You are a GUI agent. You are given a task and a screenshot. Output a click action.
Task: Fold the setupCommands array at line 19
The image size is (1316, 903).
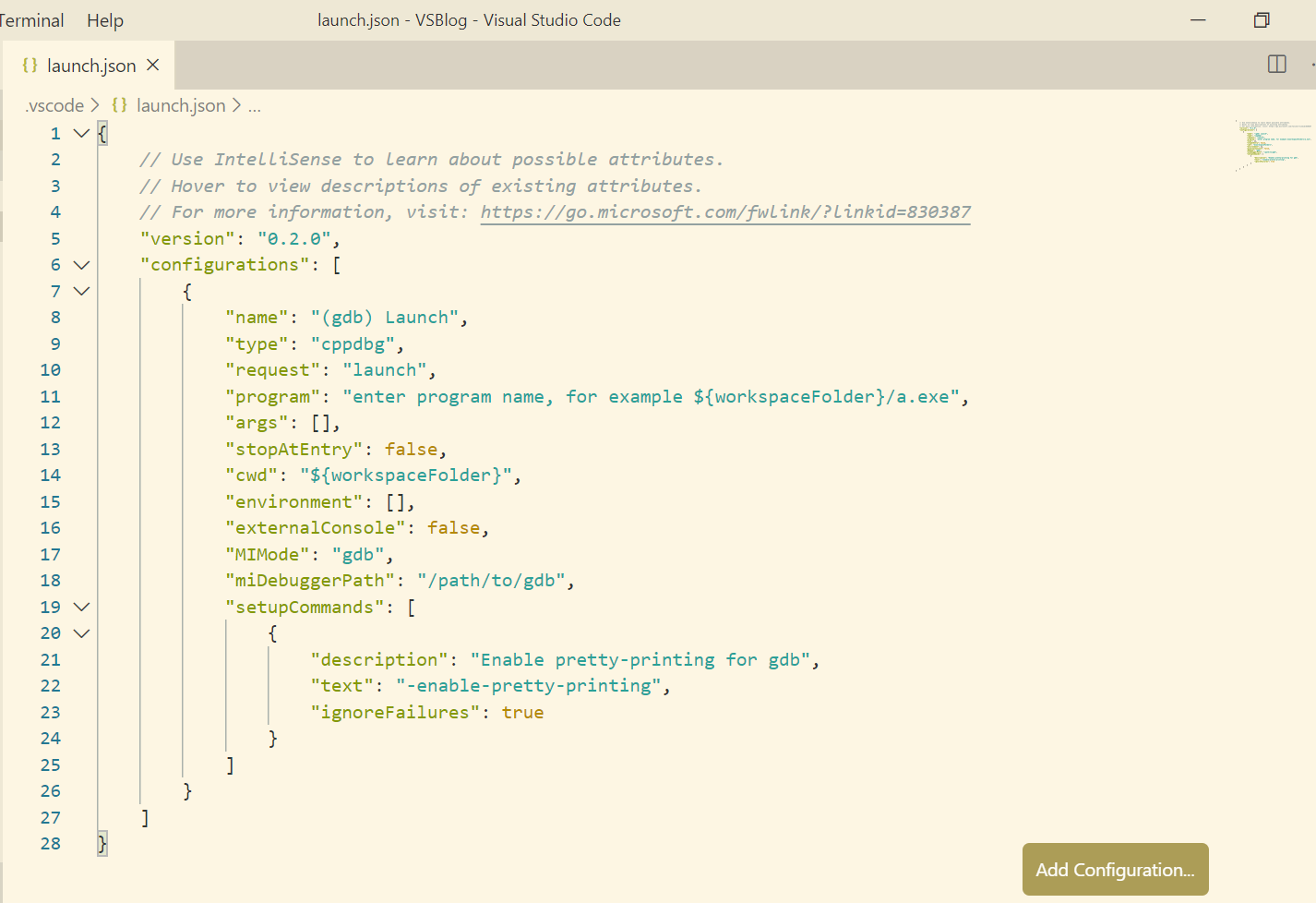tap(81, 607)
